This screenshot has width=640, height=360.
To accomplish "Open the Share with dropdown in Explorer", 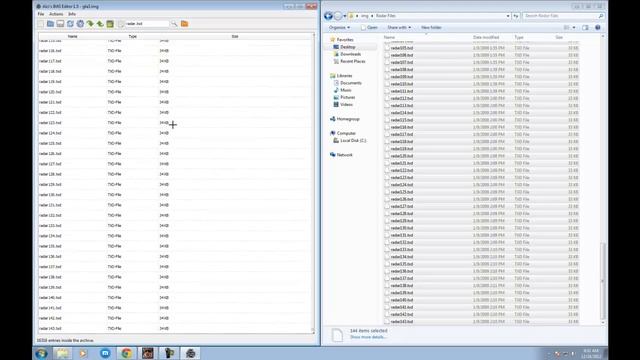I will coord(399,27).
